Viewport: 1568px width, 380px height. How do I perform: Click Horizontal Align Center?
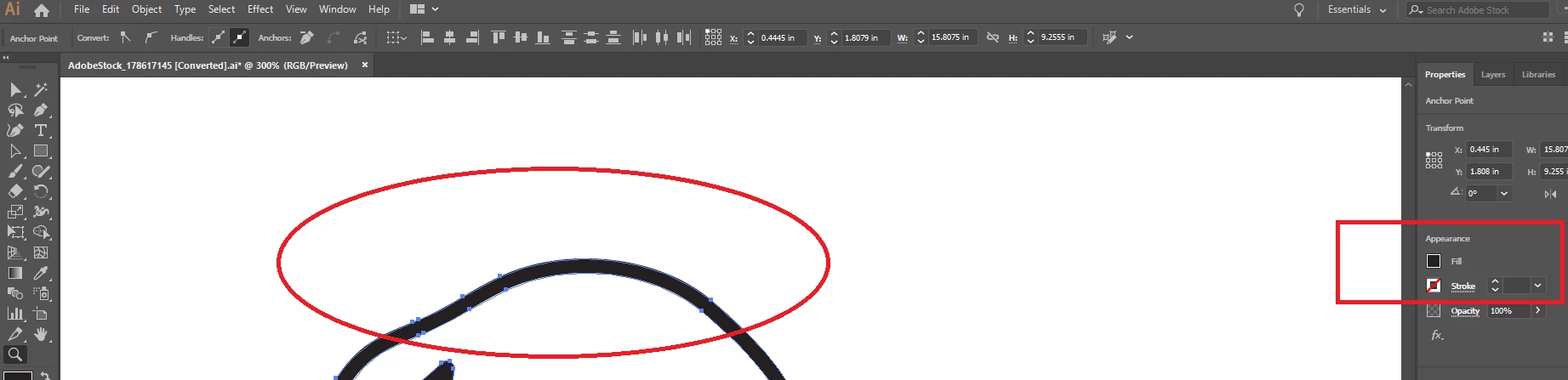[450, 37]
